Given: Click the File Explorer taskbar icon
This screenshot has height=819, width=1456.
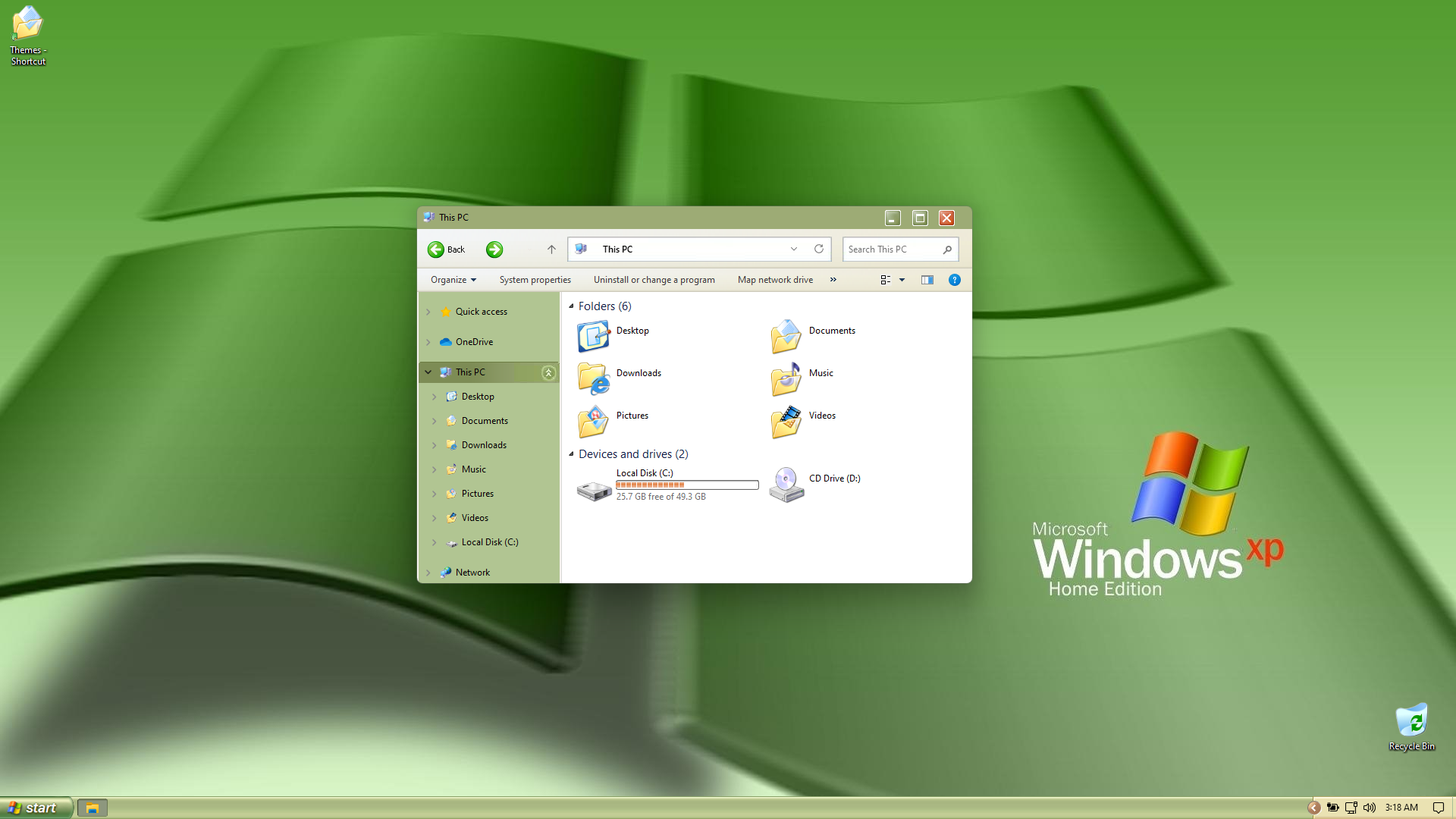Looking at the screenshot, I should point(92,808).
